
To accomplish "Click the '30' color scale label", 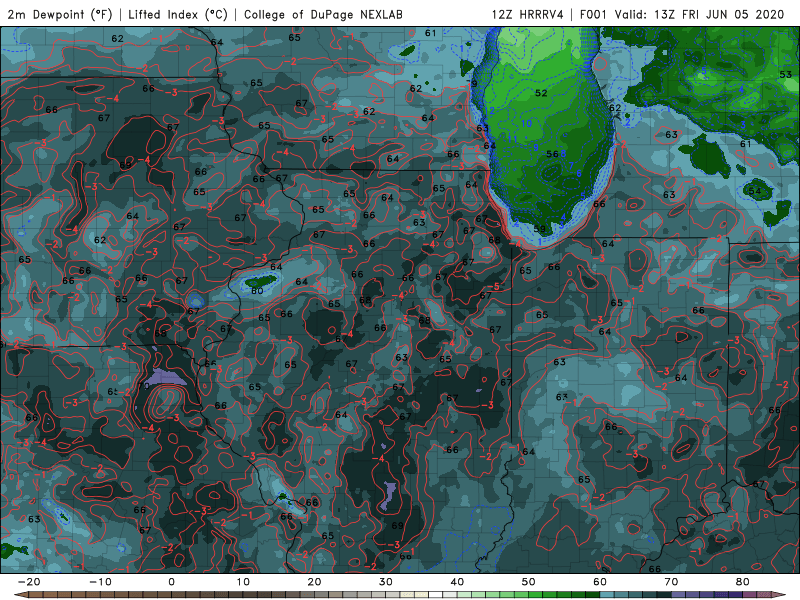I will click(x=386, y=582).
